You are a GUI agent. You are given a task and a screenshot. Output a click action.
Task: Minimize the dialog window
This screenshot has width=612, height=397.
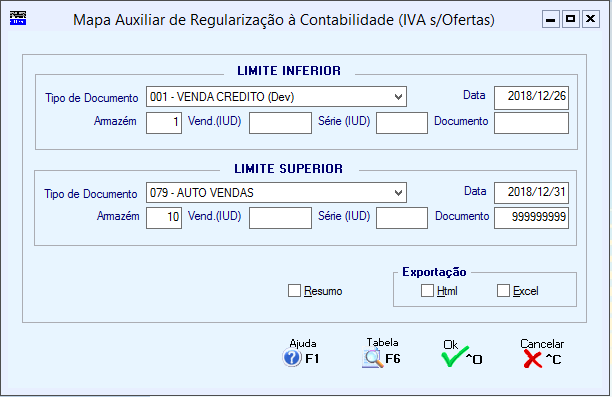tap(551, 19)
